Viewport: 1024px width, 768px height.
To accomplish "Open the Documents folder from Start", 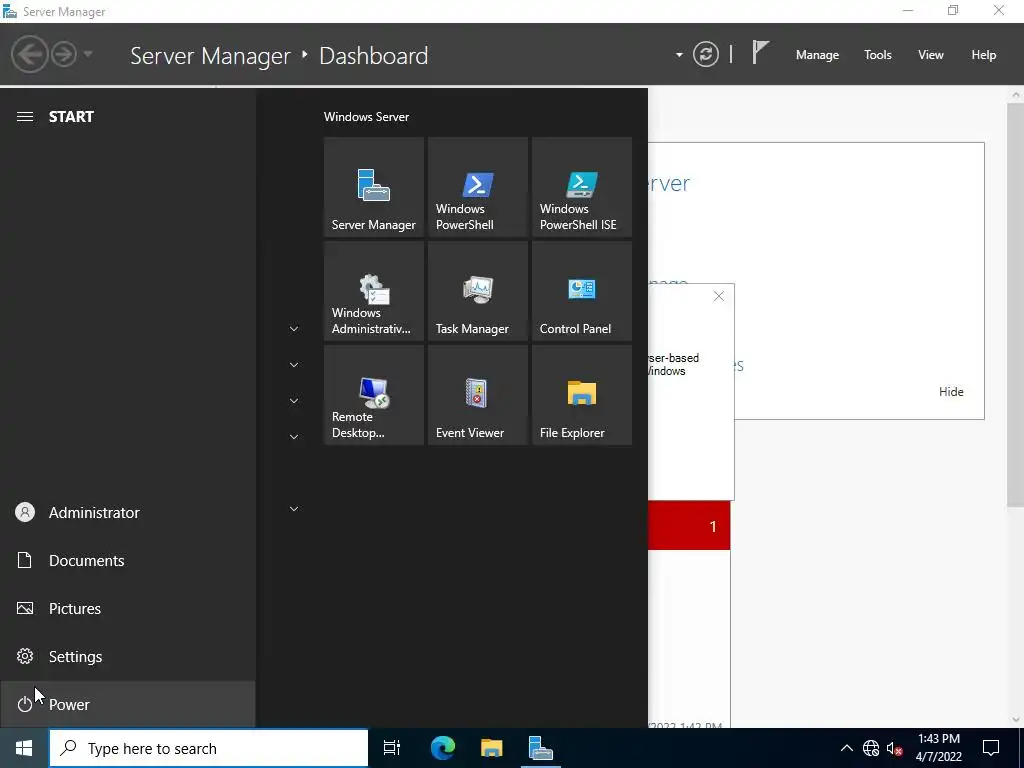I will tap(127, 560).
